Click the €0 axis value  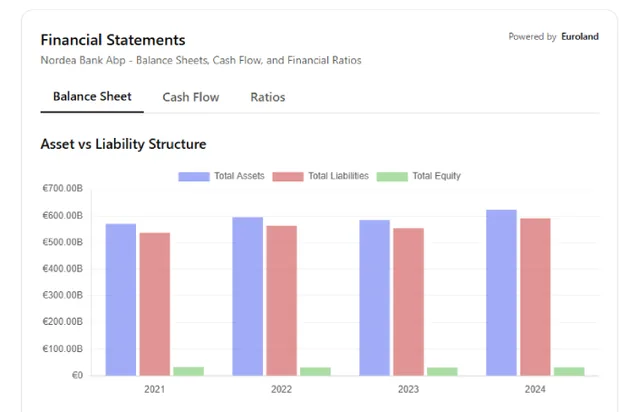(77, 375)
